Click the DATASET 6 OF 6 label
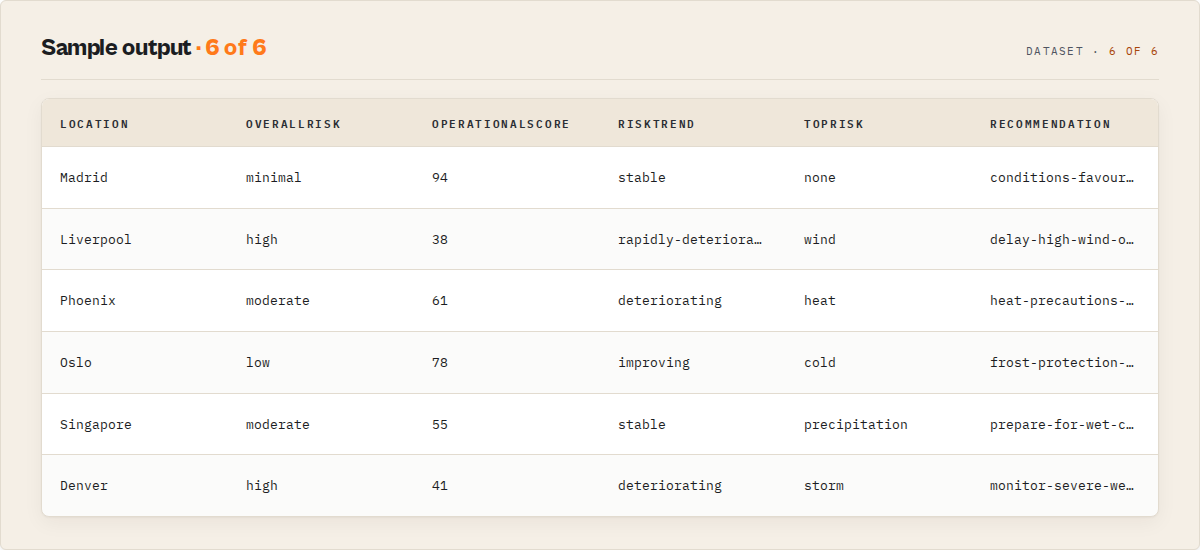1200x550 pixels. 1092,51
